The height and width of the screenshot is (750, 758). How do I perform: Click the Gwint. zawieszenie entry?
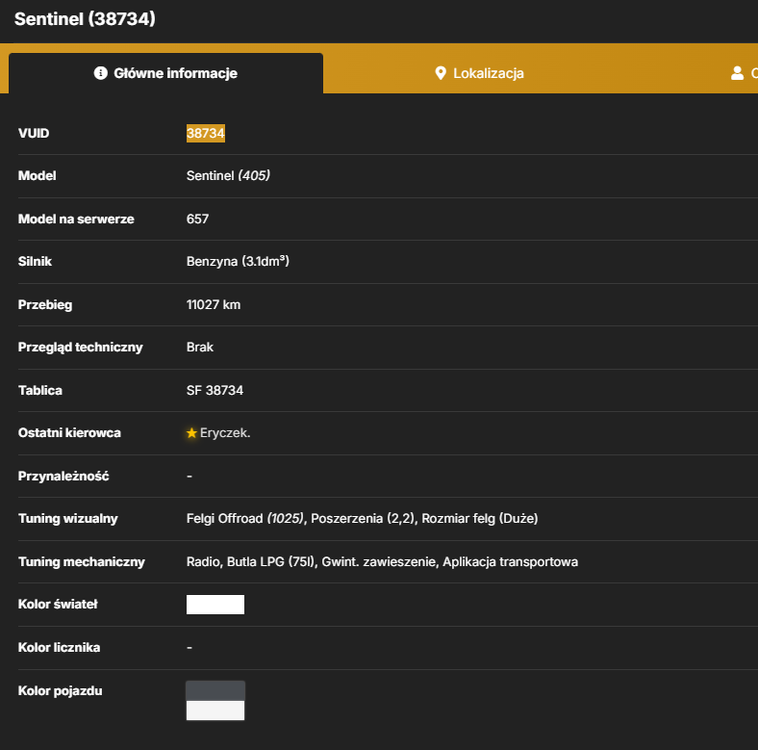pyautogui.click(x=379, y=562)
